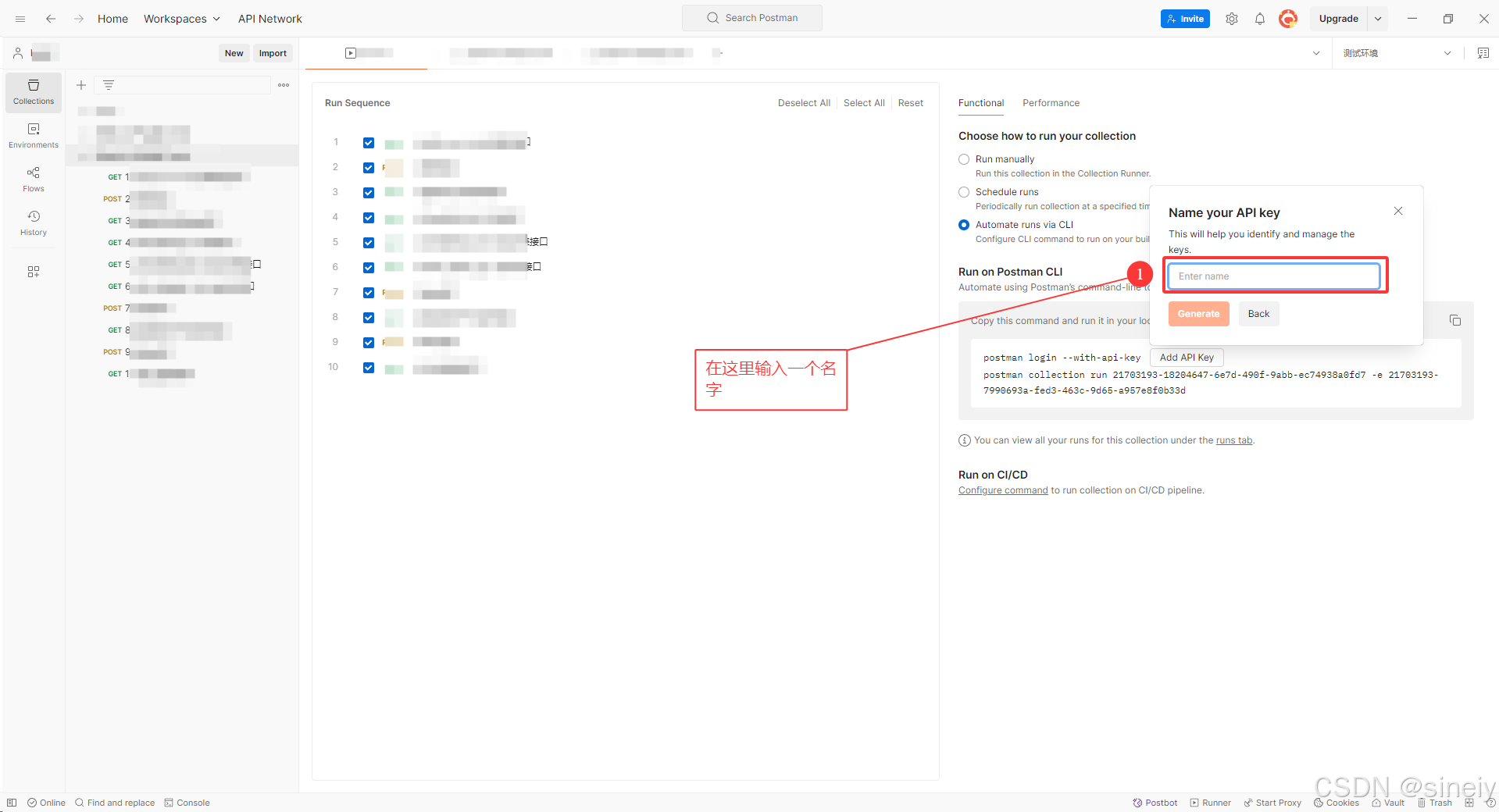Viewport: 1499px width, 812px height.
Task: Go back using the back arrow
Action: point(51,19)
